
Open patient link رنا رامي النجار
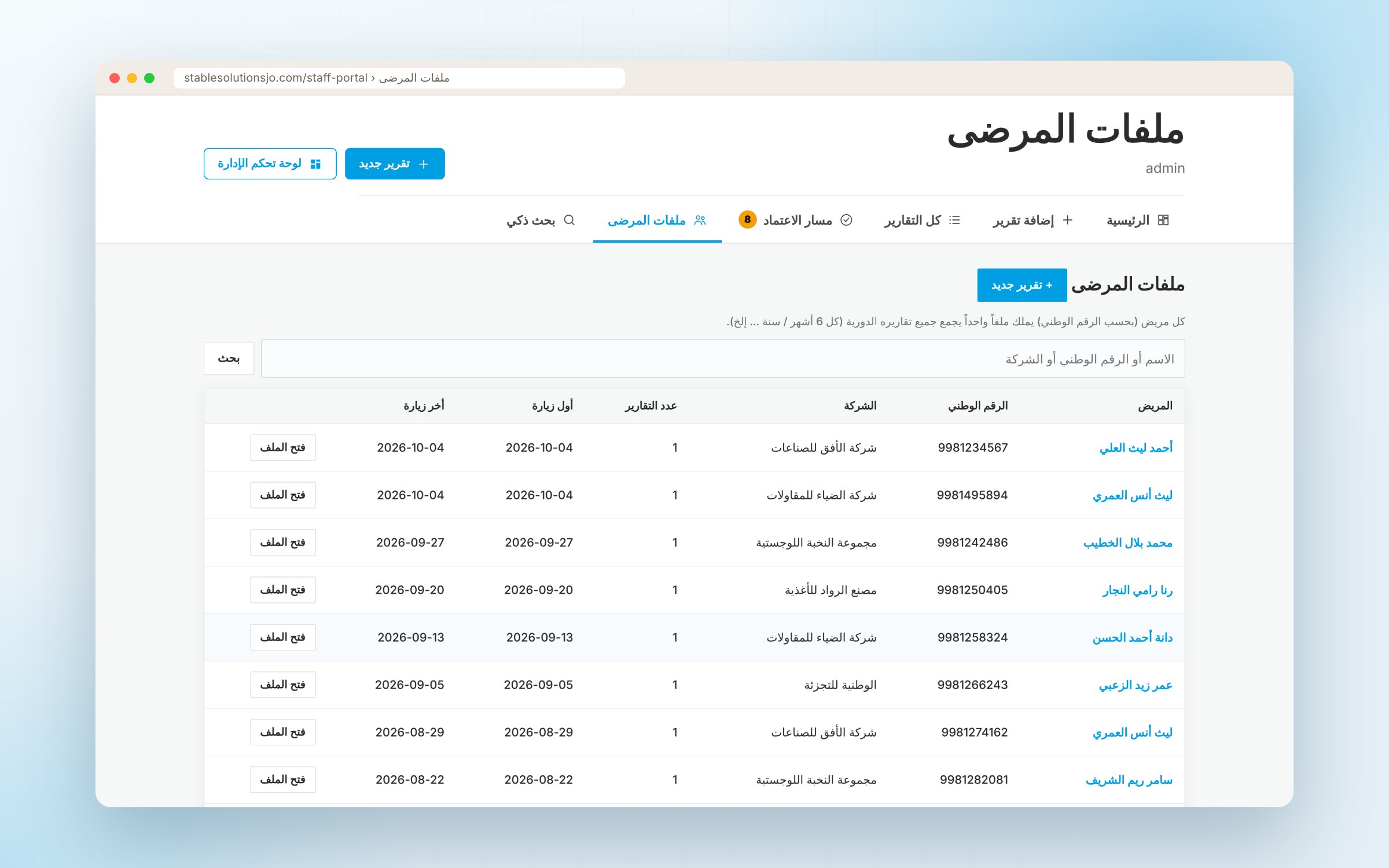click(1137, 590)
